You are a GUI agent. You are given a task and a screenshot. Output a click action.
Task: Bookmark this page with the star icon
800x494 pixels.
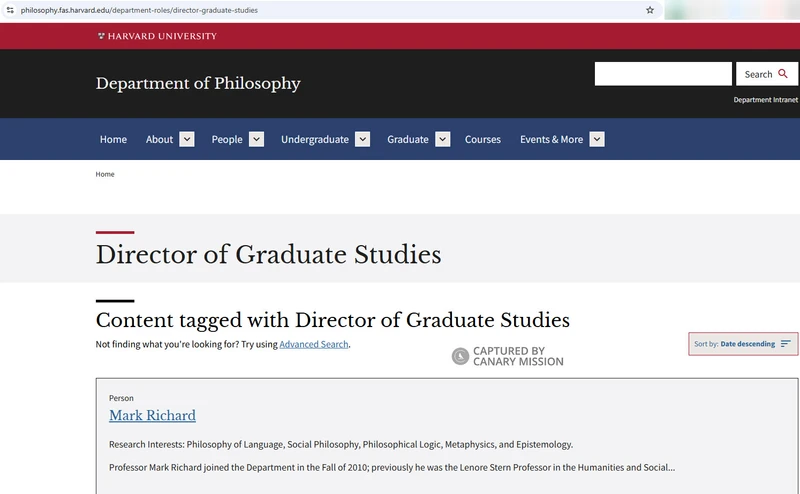649,10
